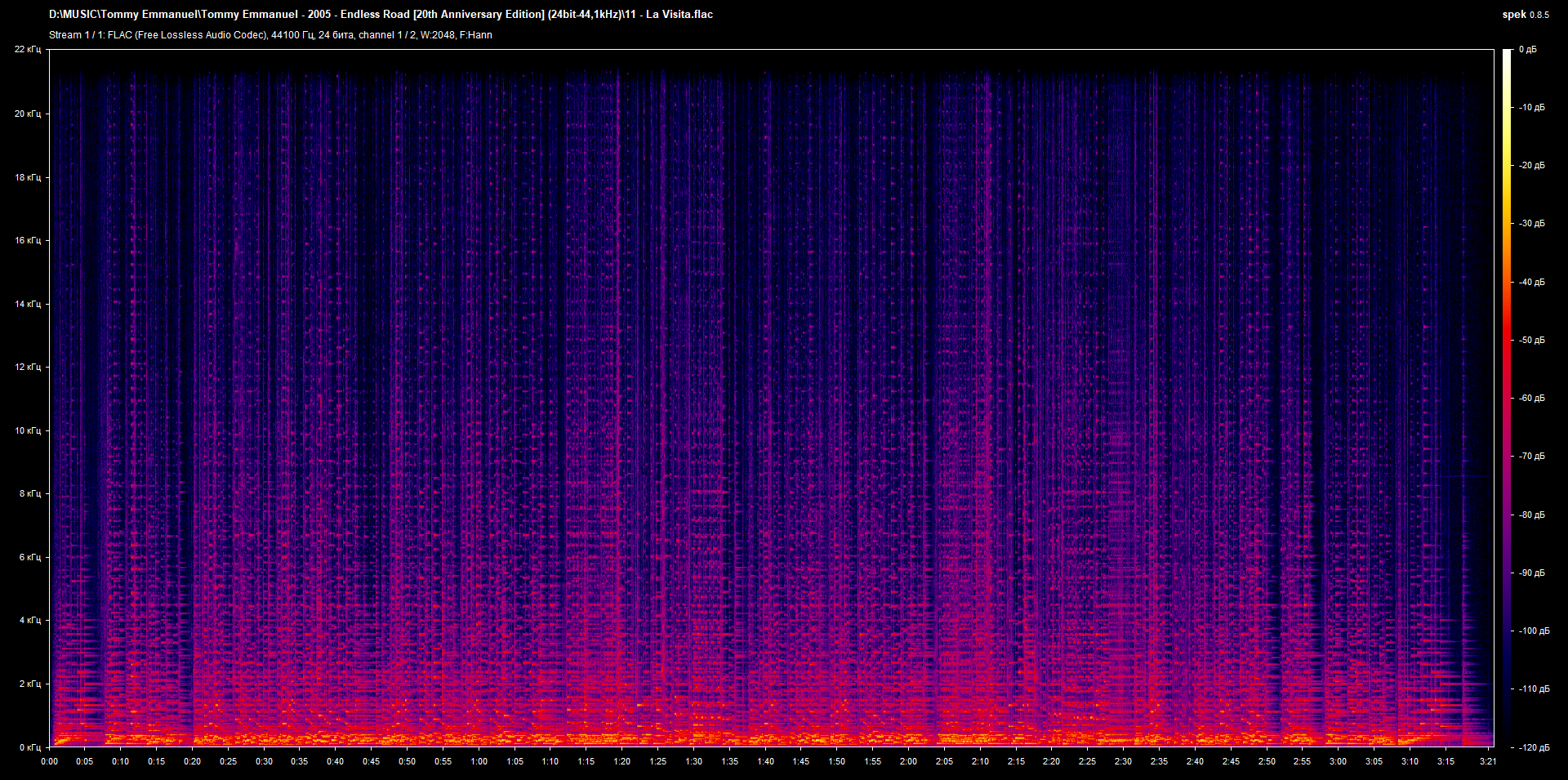Click the 0 кГц frequency label
1568x780 pixels.
(29, 747)
